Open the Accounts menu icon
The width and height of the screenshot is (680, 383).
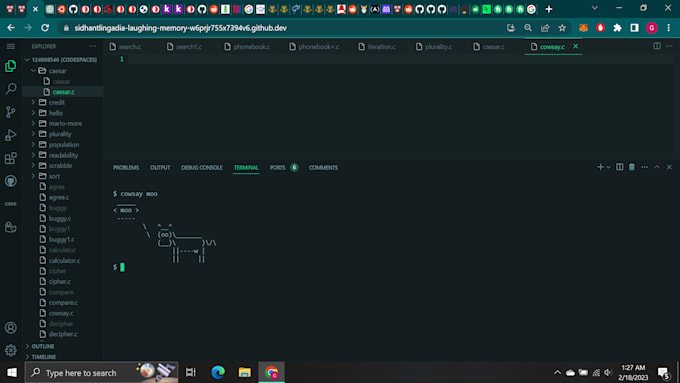tap(10, 327)
